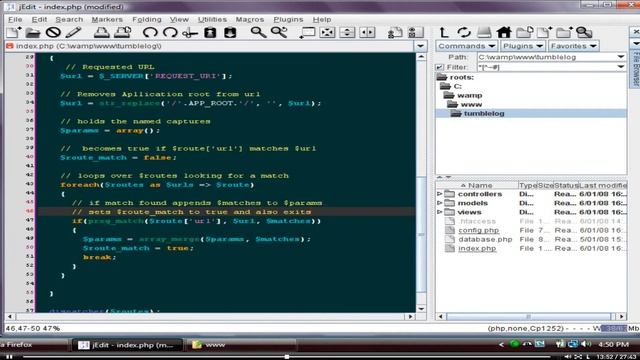Screen dimensions: 640x360
Task: Open the Utilities menu
Action: click(x=212, y=19)
